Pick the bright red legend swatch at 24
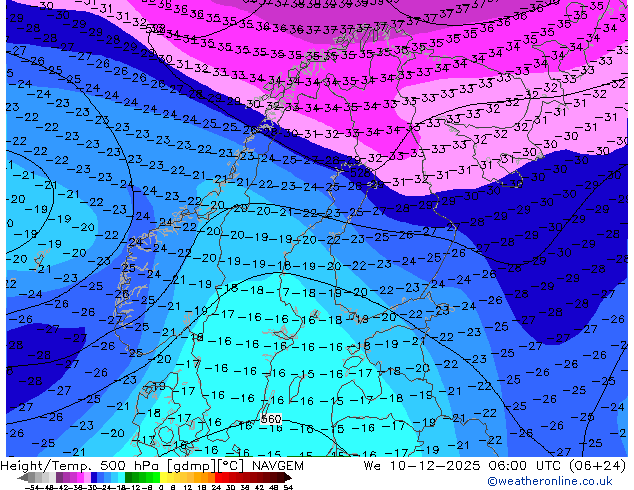The width and height of the screenshot is (634, 490). point(218,477)
